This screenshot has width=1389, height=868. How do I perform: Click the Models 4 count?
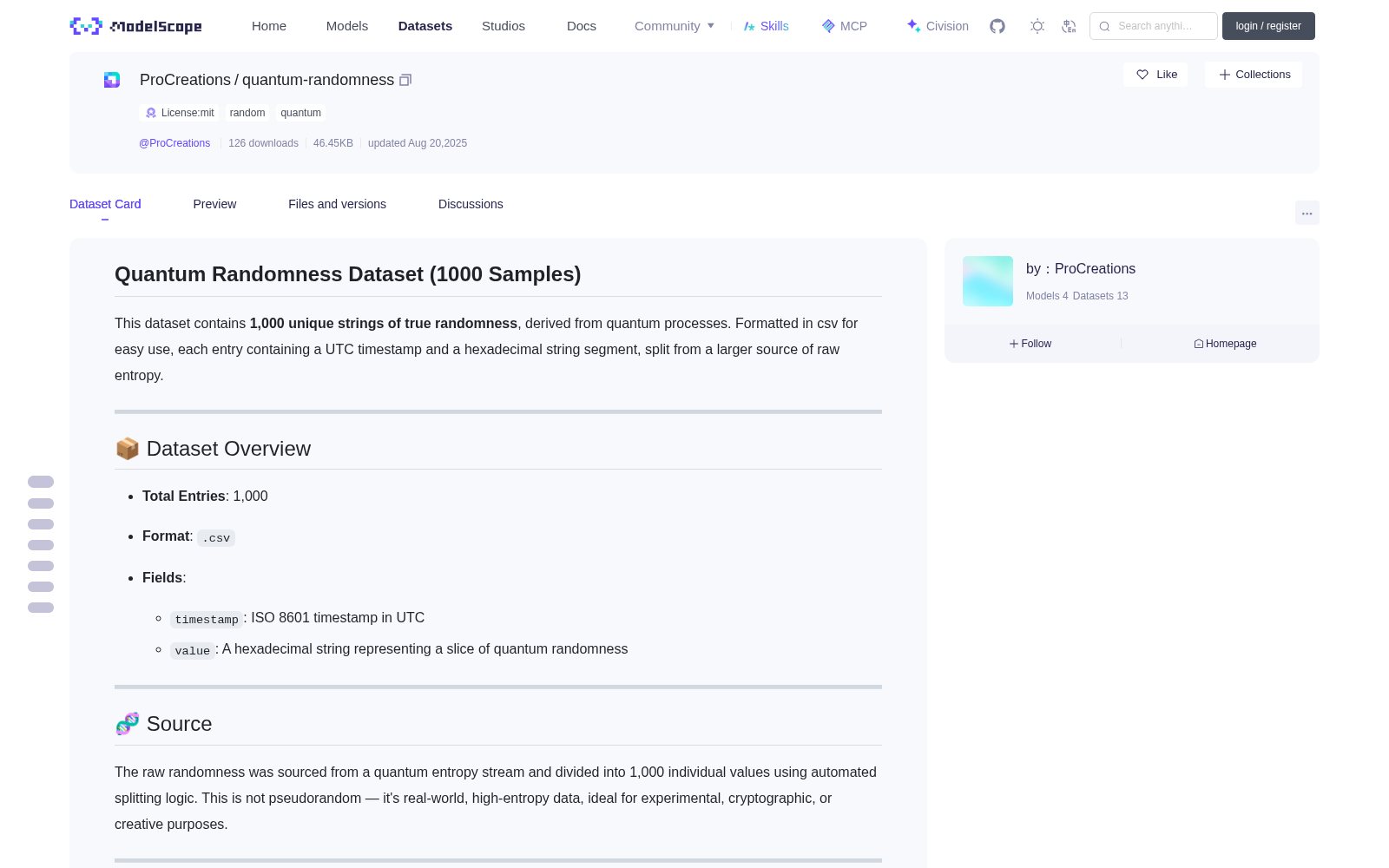pyautogui.click(x=1047, y=296)
